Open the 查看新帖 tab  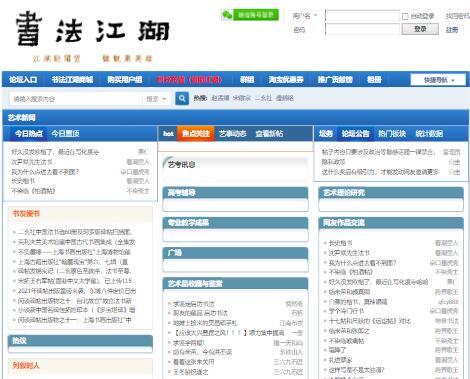(x=269, y=134)
